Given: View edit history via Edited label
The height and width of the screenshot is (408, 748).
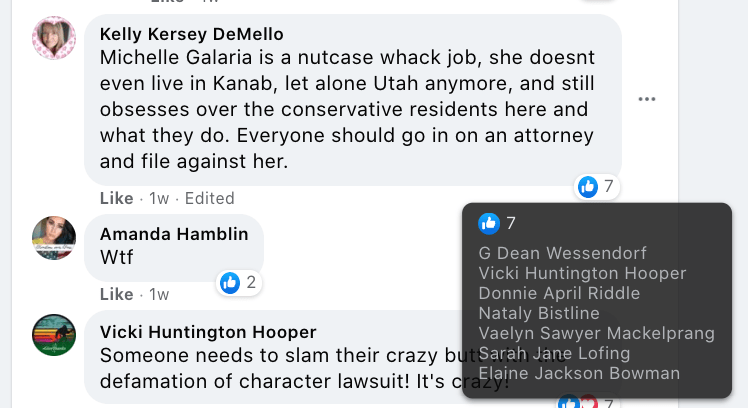Looking at the screenshot, I should pos(210,198).
